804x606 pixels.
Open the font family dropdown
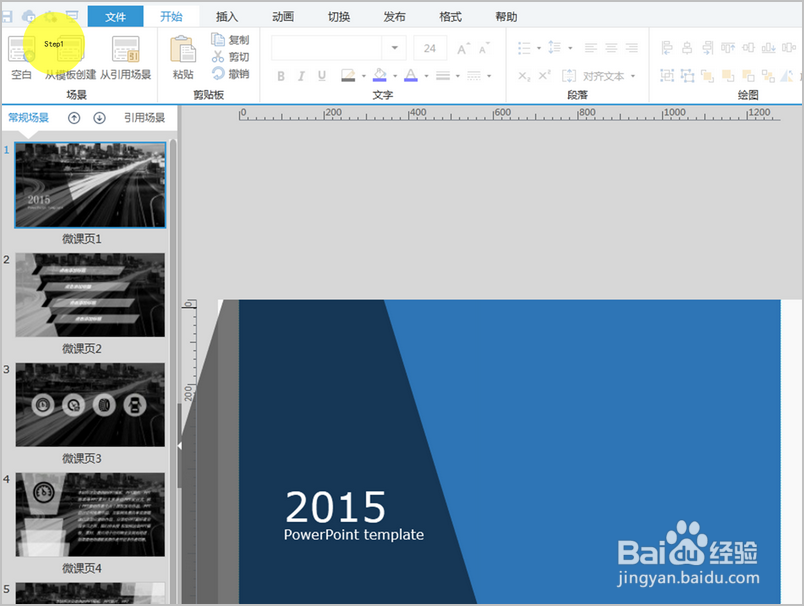(x=394, y=48)
